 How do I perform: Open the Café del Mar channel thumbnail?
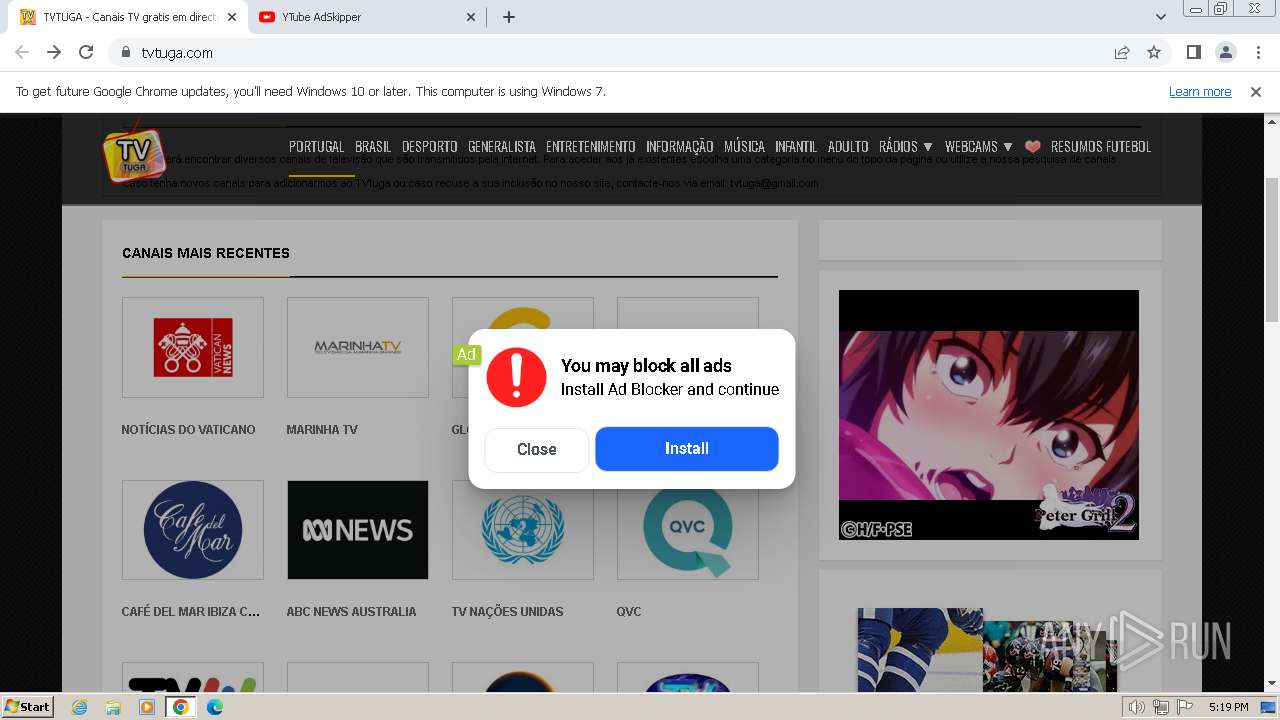193,530
